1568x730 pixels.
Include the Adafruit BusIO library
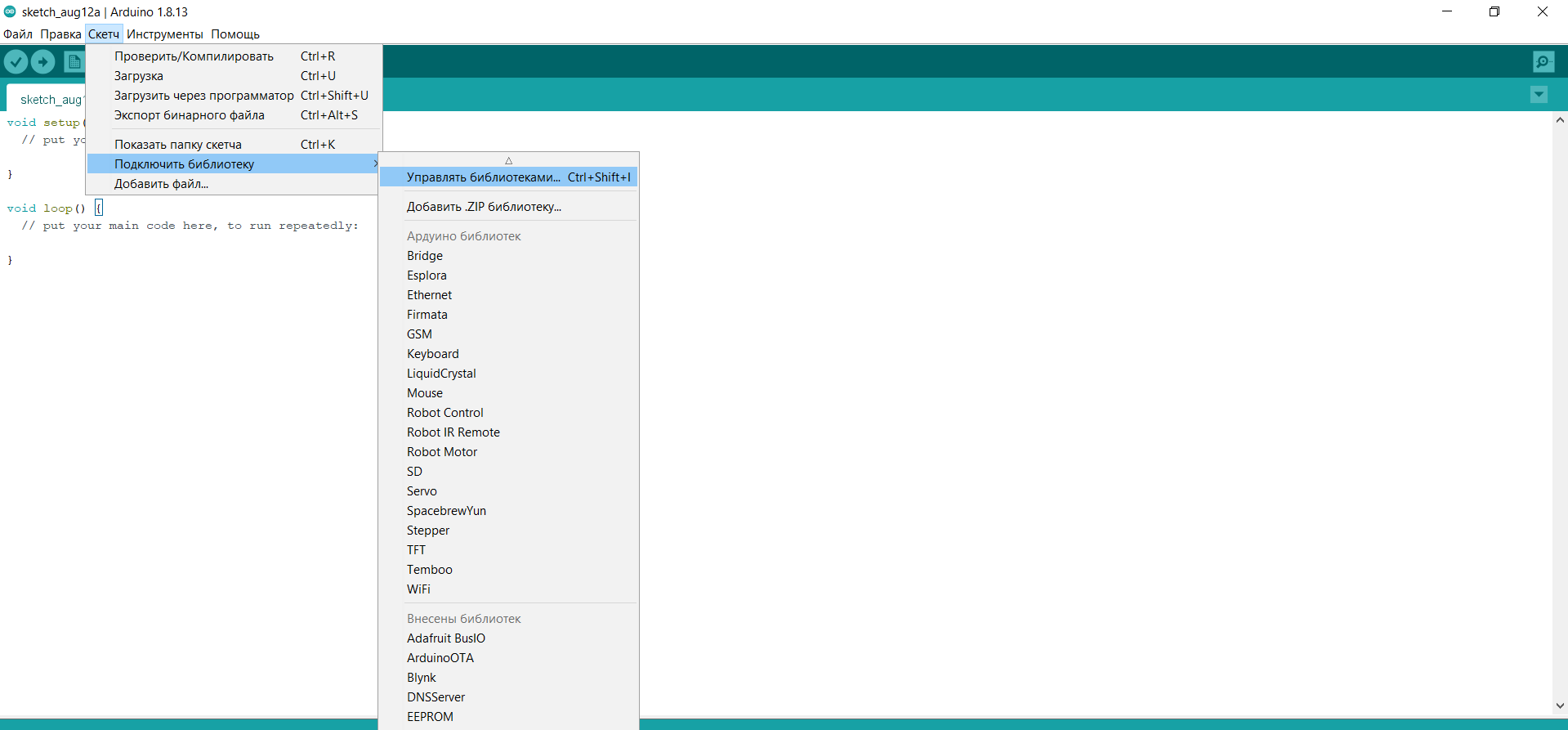coord(508,638)
